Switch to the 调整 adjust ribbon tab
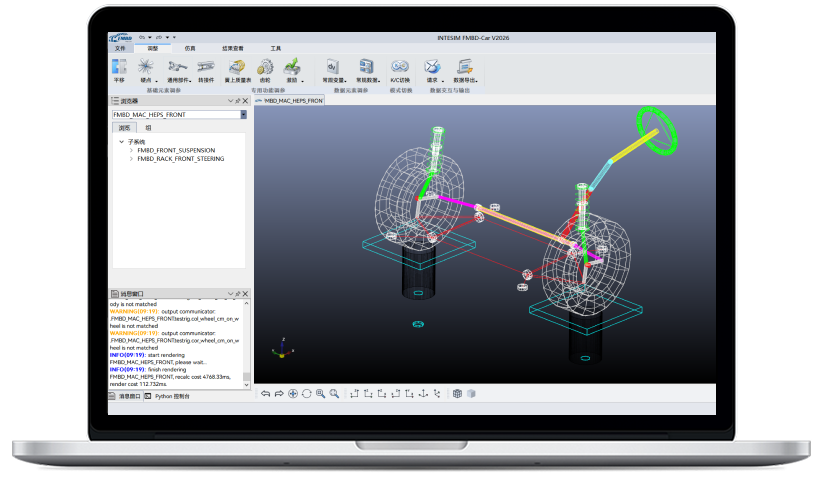Viewport: 823px width, 477px height. click(x=153, y=48)
